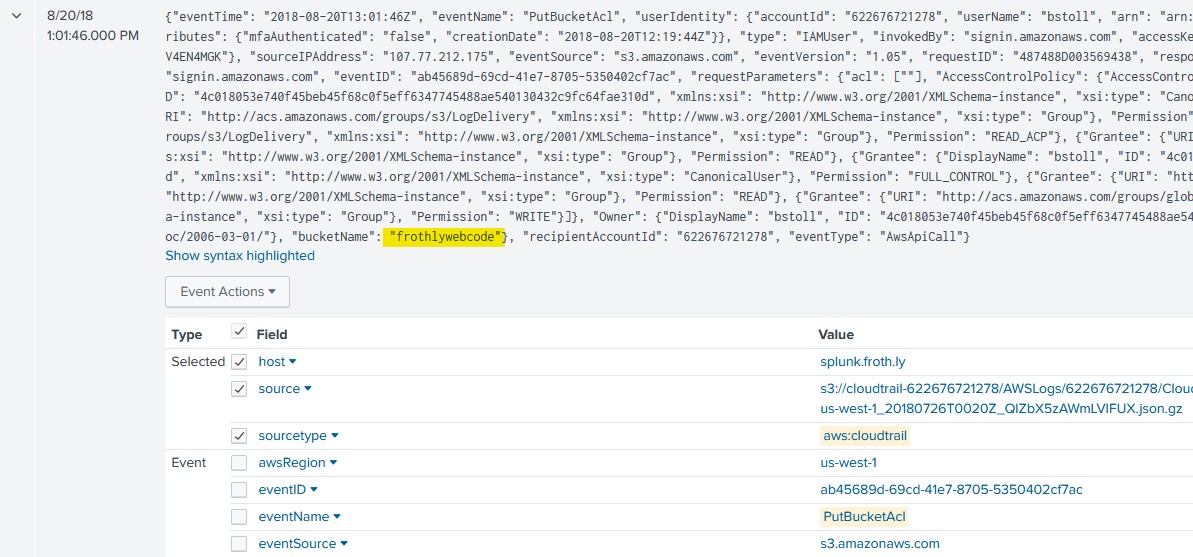Toggle the select-all Field header checkbox
This screenshot has width=1193, height=557.
click(238, 333)
